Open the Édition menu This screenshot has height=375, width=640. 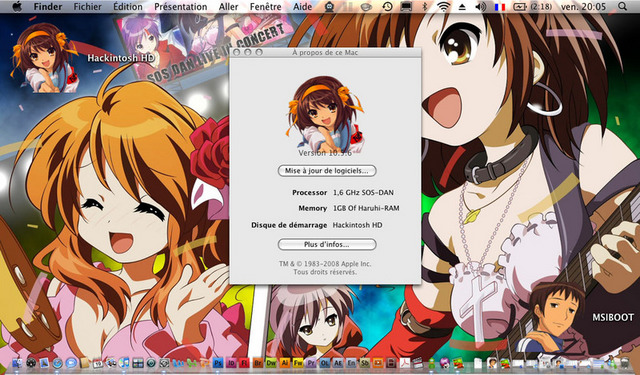click(128, 7)
